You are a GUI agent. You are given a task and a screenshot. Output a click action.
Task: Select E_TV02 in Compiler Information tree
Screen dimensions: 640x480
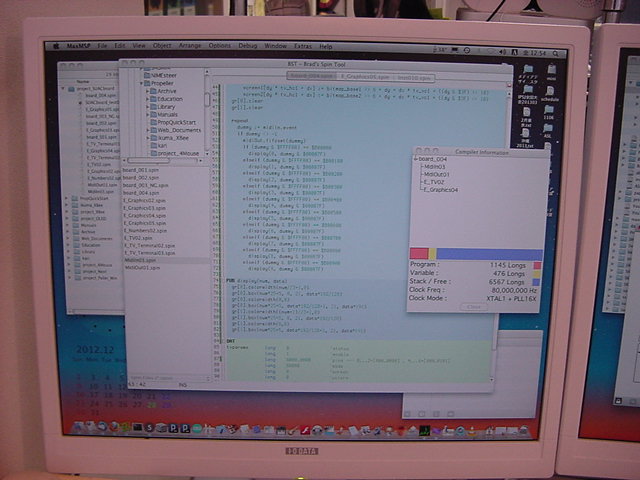[x=434, y=182]
